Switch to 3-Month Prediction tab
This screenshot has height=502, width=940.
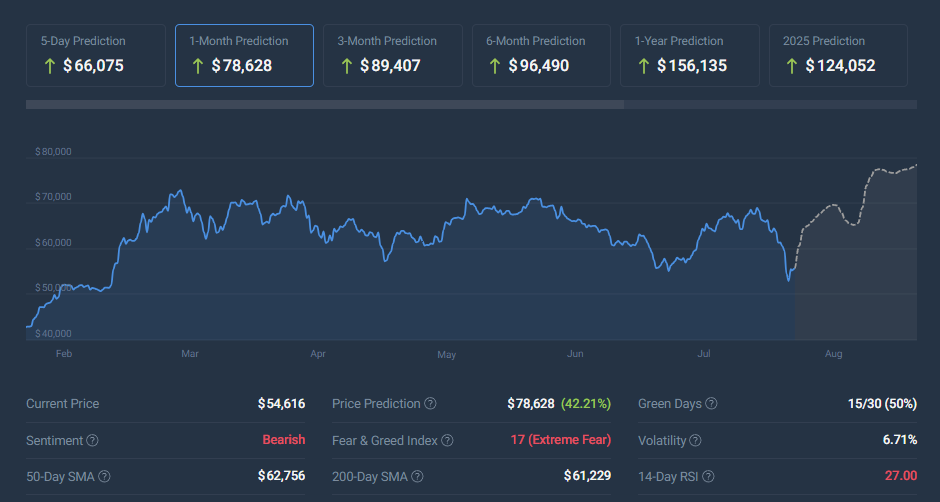(392, 55)
